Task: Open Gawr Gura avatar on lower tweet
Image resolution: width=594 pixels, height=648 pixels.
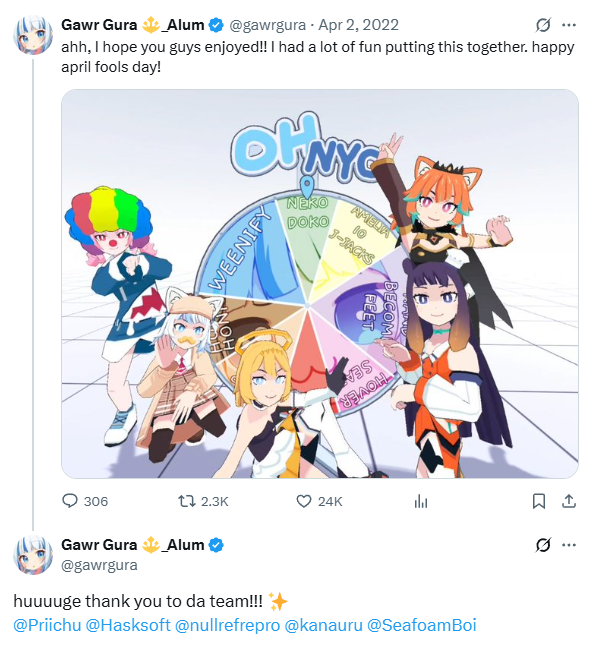Action: pos(33,555)
